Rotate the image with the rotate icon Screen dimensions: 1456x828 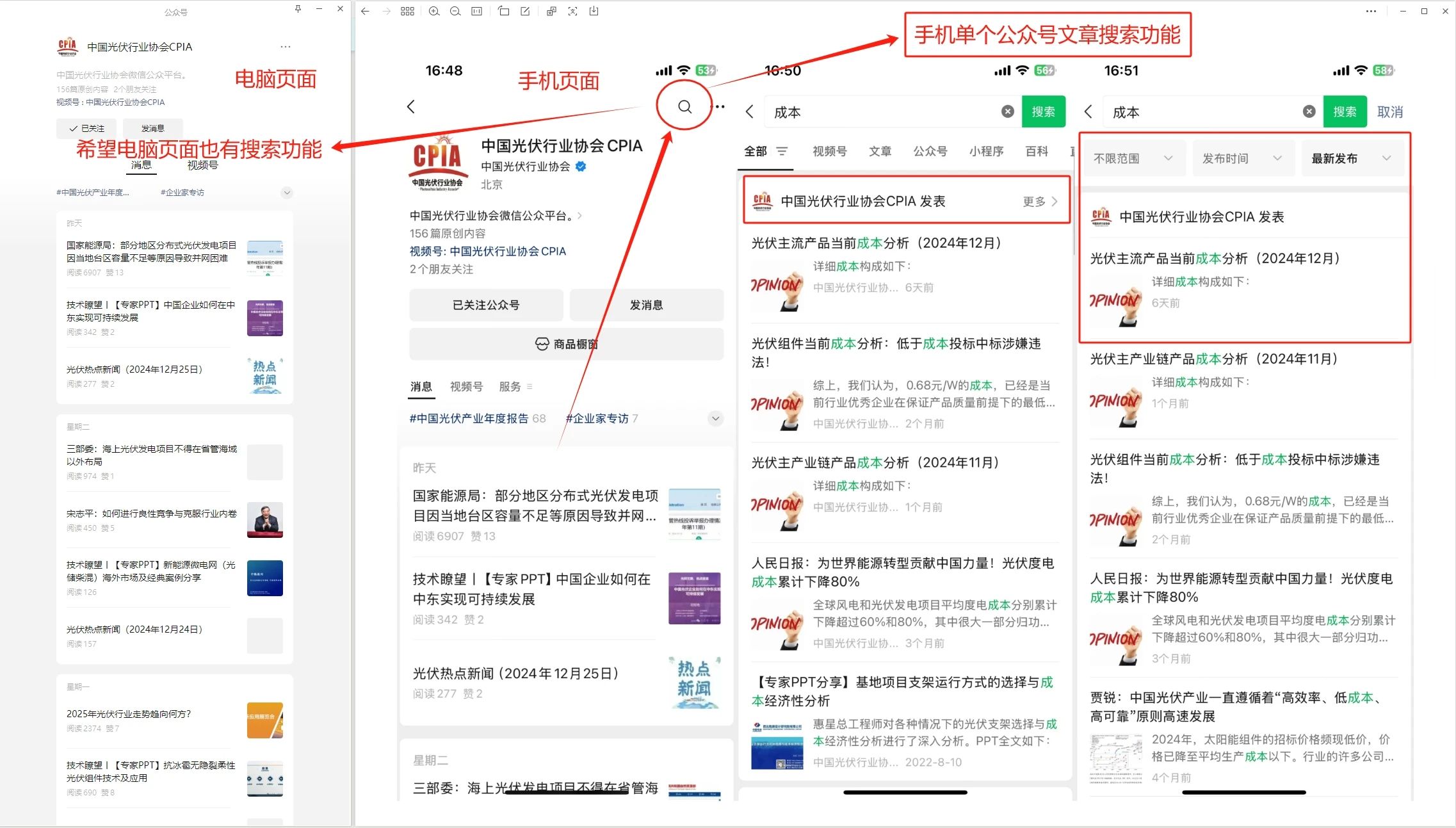click(x=504, y=11)
